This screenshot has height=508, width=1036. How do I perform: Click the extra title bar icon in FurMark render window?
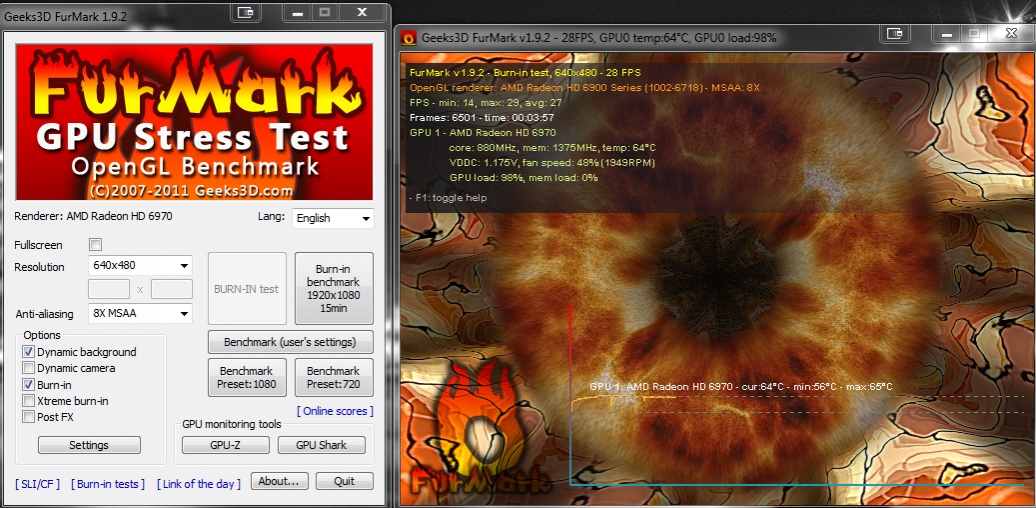[896, 32]
